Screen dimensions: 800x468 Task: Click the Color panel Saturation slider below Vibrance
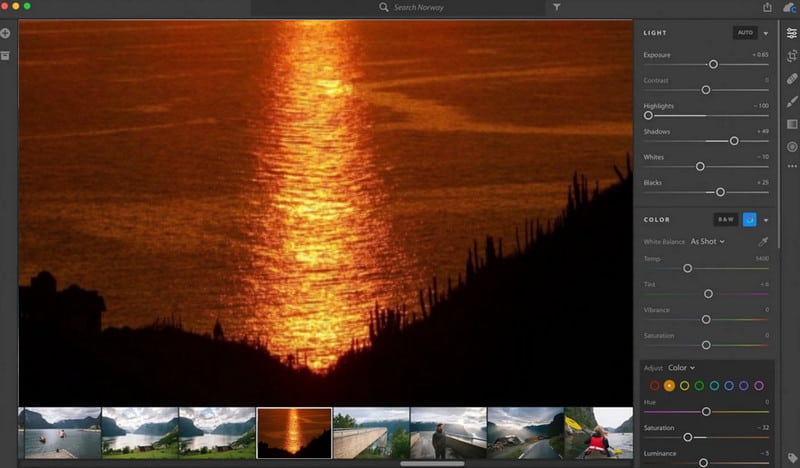[706, 346]
